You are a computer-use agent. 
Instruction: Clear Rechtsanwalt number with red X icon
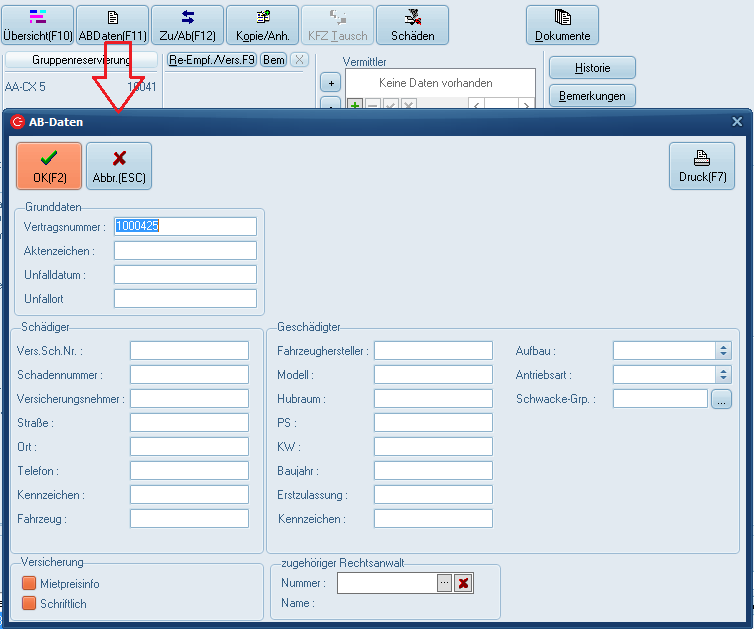(463, 583)
